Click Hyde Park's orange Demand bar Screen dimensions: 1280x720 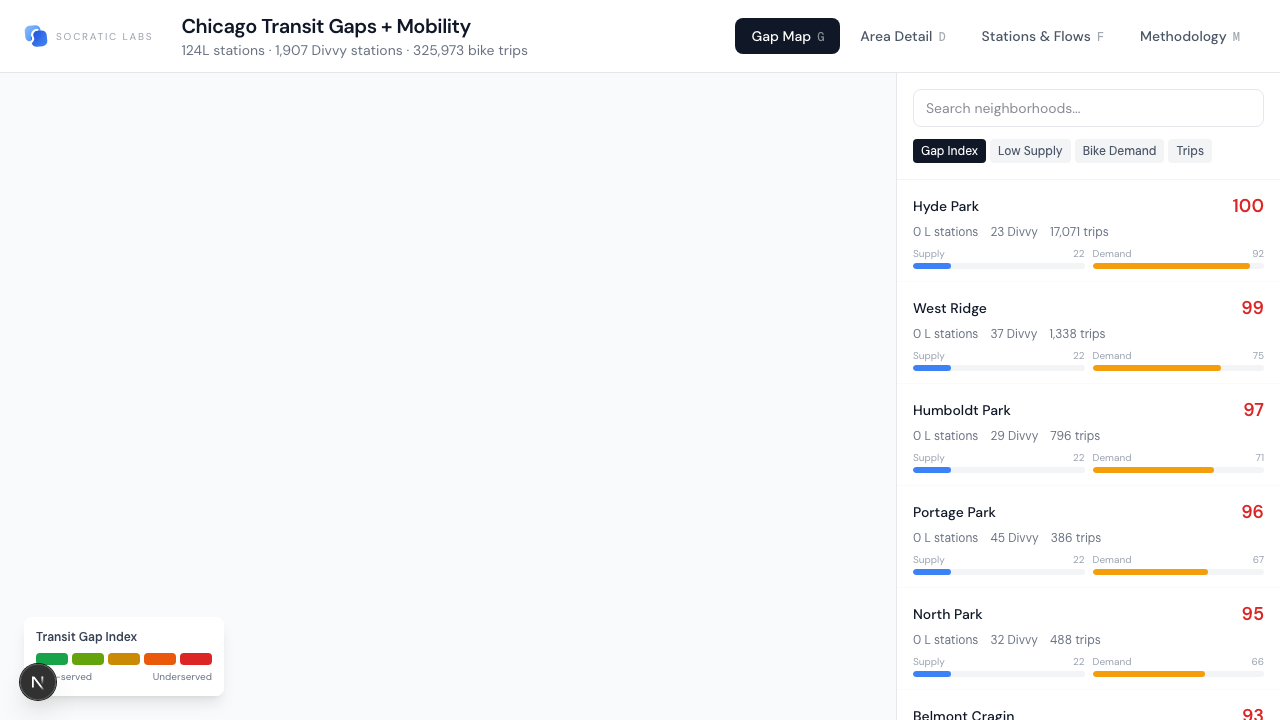(x=1171, y=266)
